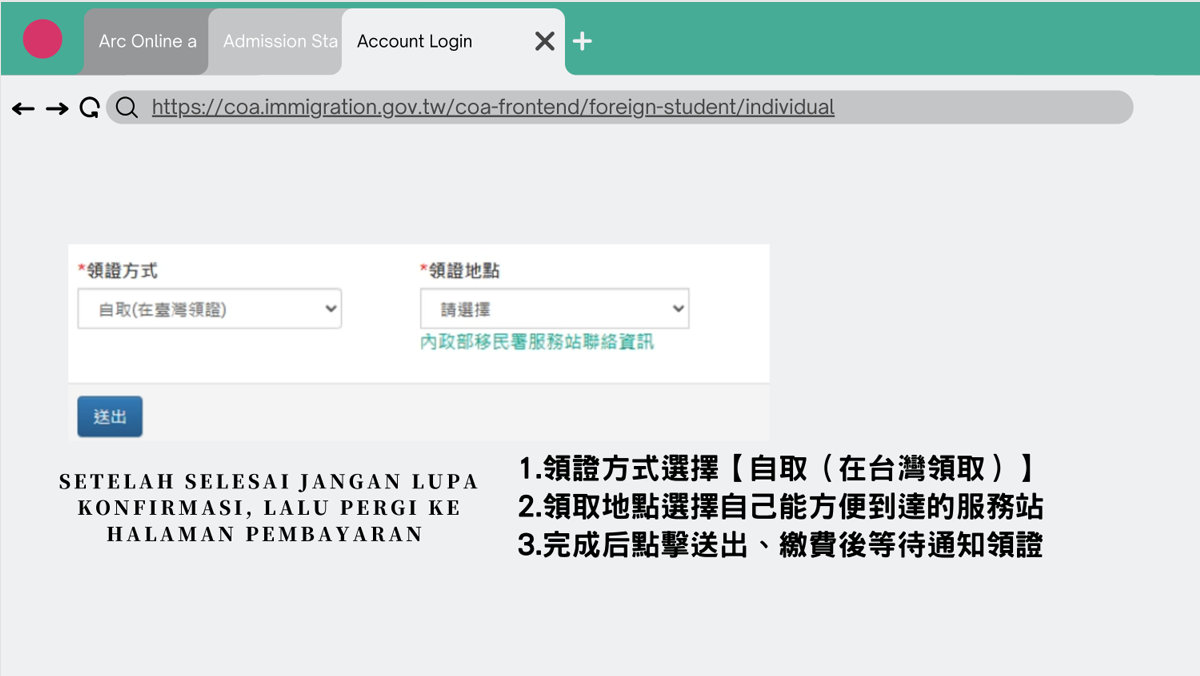Click the X icon next to Account Login
The image size is (1200, 676).
[544, 41]
